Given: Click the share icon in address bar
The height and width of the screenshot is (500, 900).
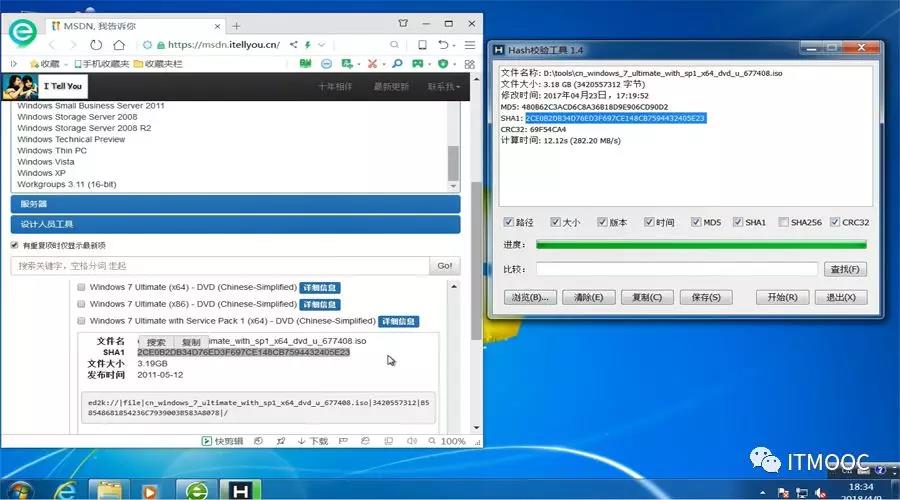Looking at the screenshot, I should click(293, 44).
